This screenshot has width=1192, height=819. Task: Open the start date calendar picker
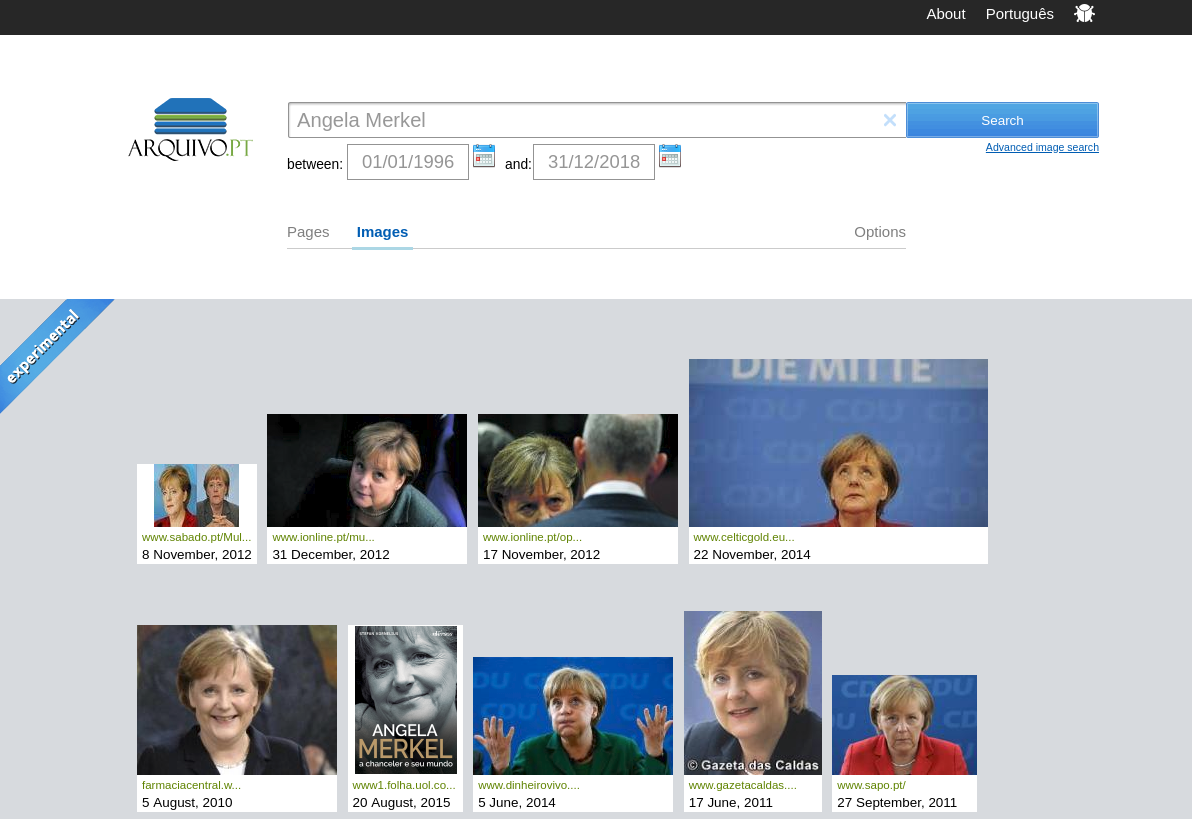tap(483, 156)
